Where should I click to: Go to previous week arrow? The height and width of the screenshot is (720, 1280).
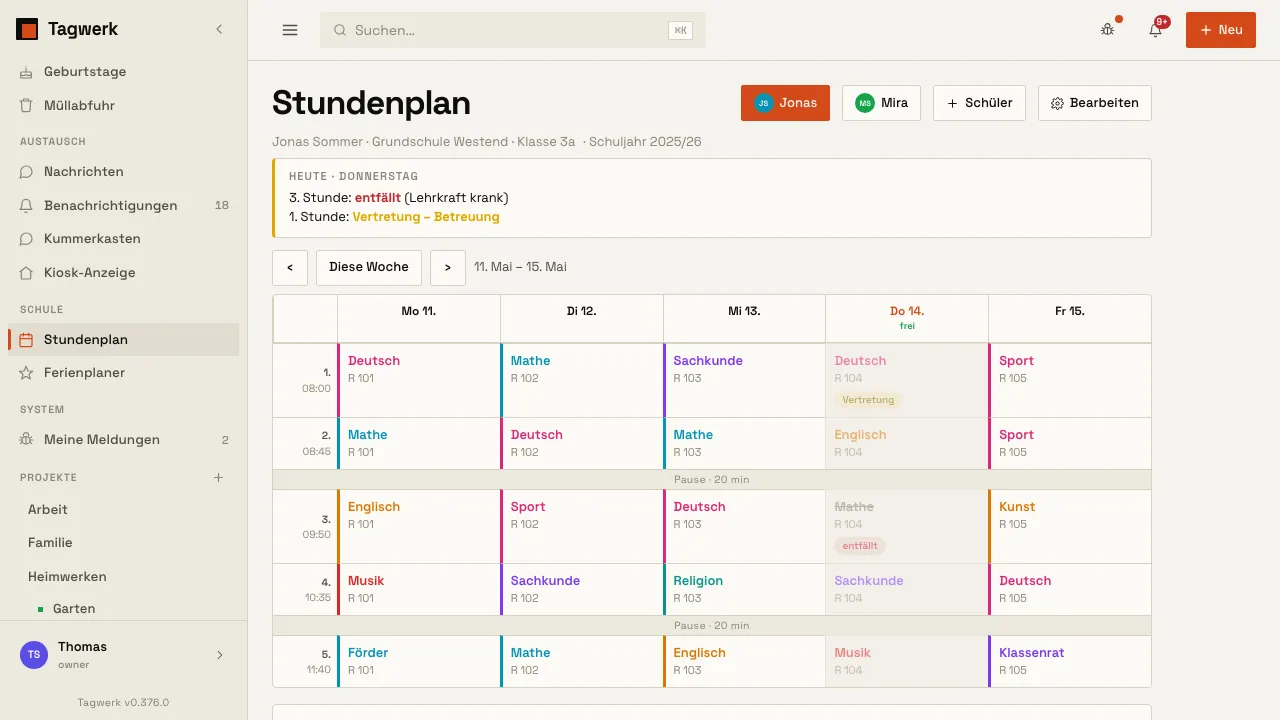coord(290,267)
